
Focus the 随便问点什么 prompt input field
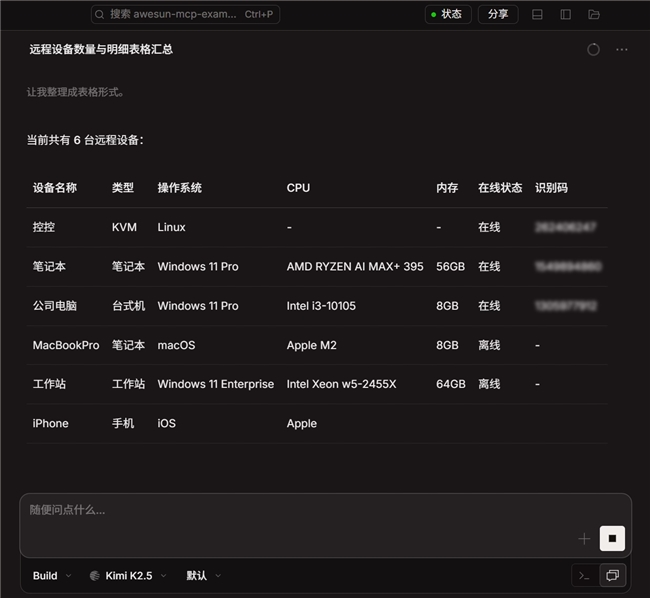(300, 511)
